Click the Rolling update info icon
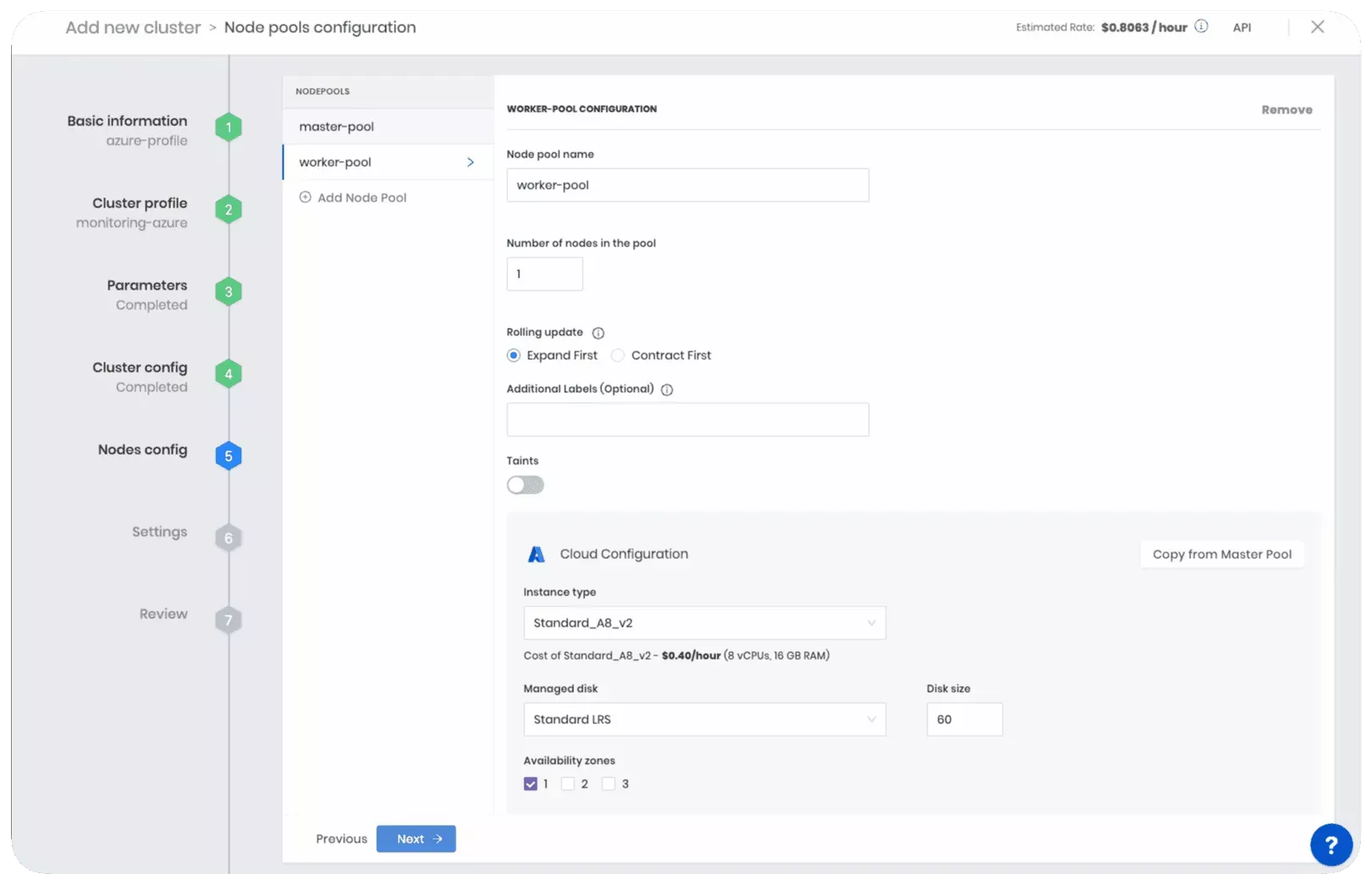 pos(598,333)
